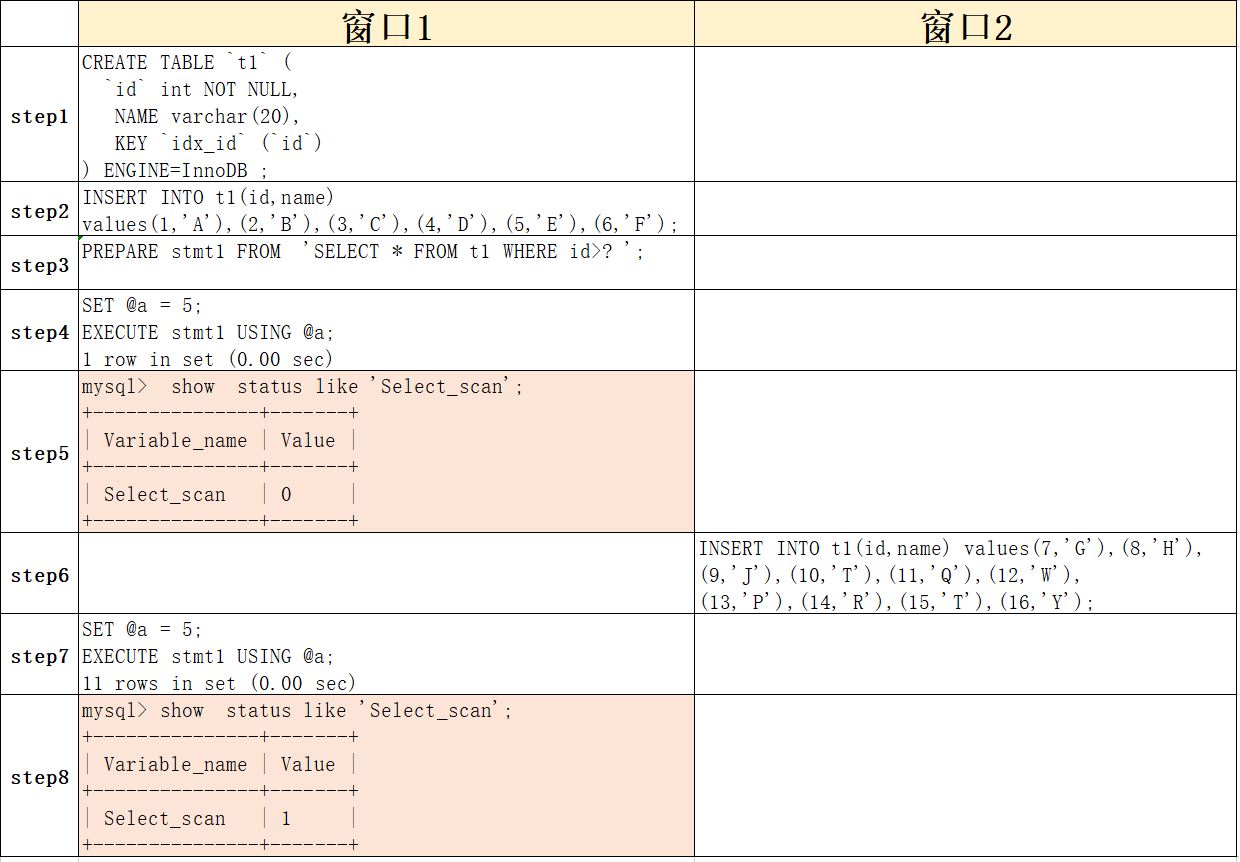Select the SET @a = 5 cell in step4
1240x862 pixels.
click(x=385, y=333)
